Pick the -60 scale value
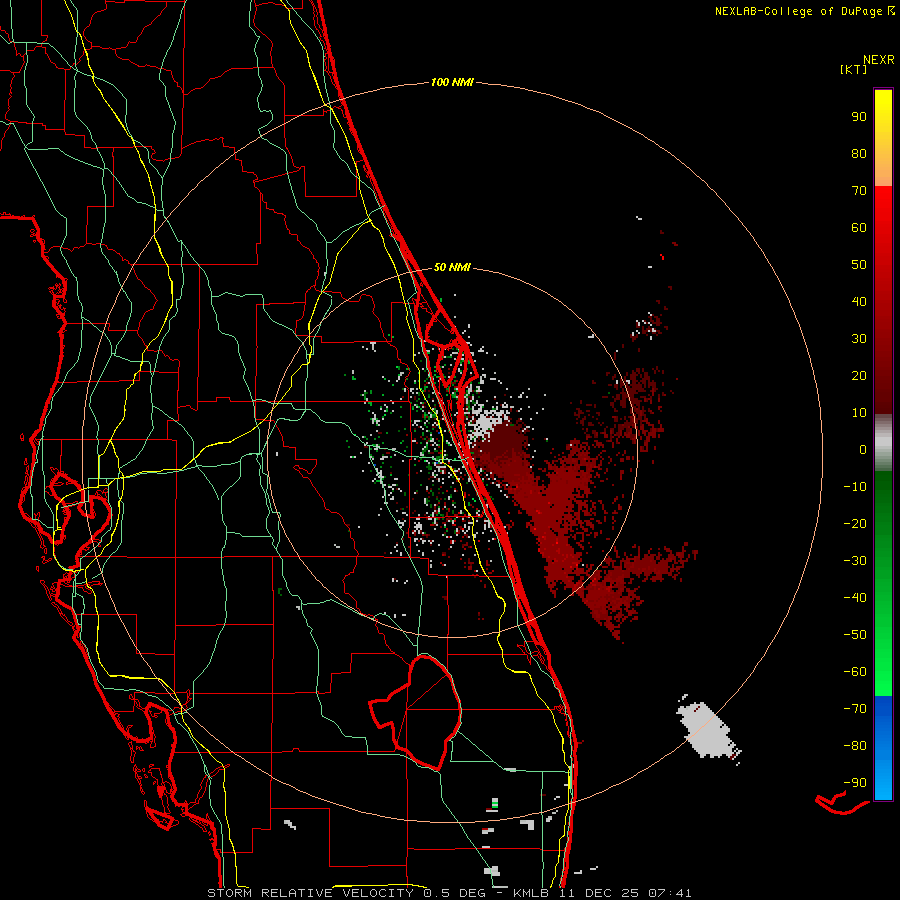 click(855, 672)
